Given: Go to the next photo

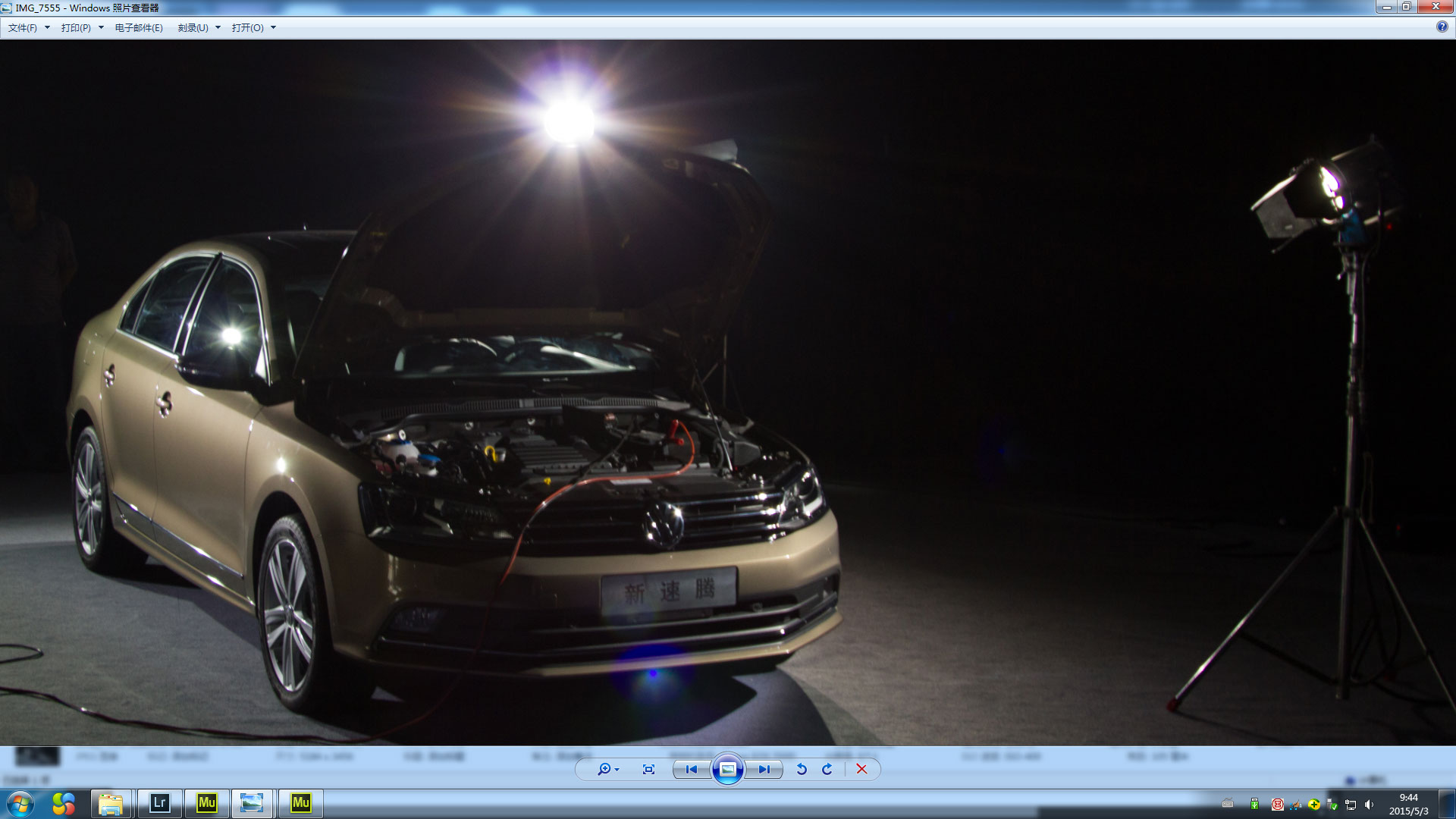Looking at the screenshot, I should pos(764,769).
